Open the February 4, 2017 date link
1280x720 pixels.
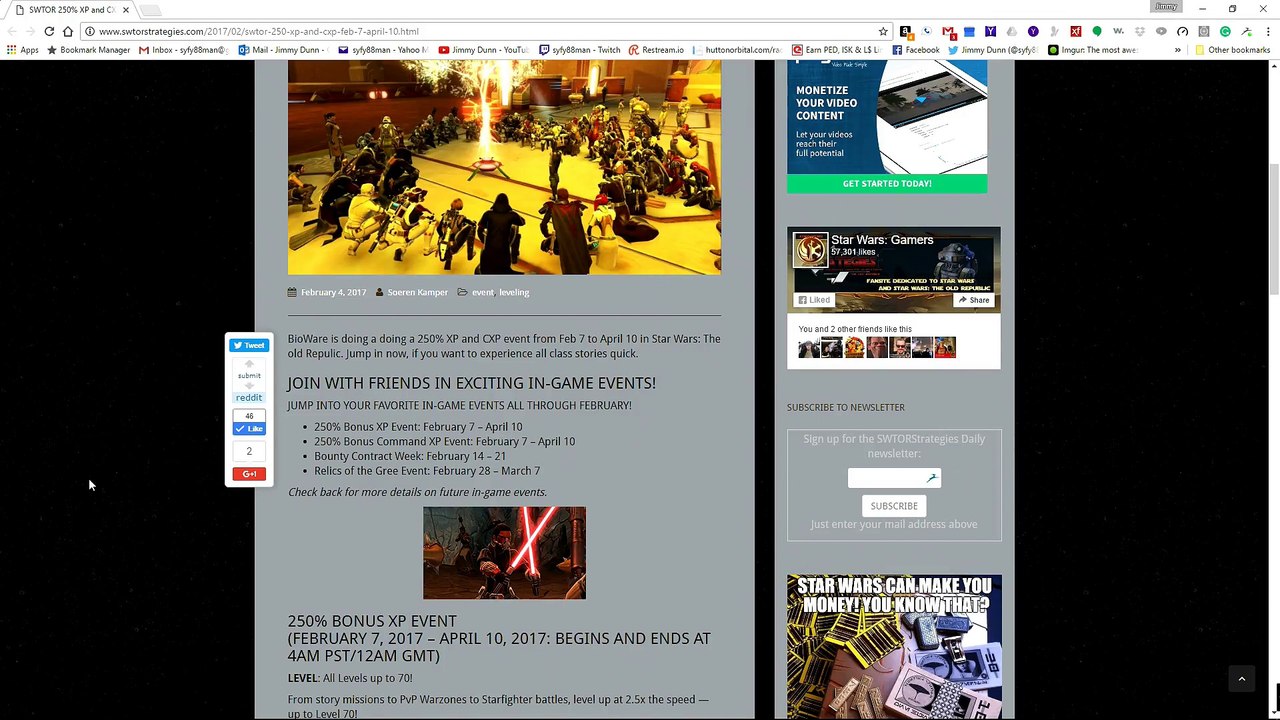[x=334, y=292]
